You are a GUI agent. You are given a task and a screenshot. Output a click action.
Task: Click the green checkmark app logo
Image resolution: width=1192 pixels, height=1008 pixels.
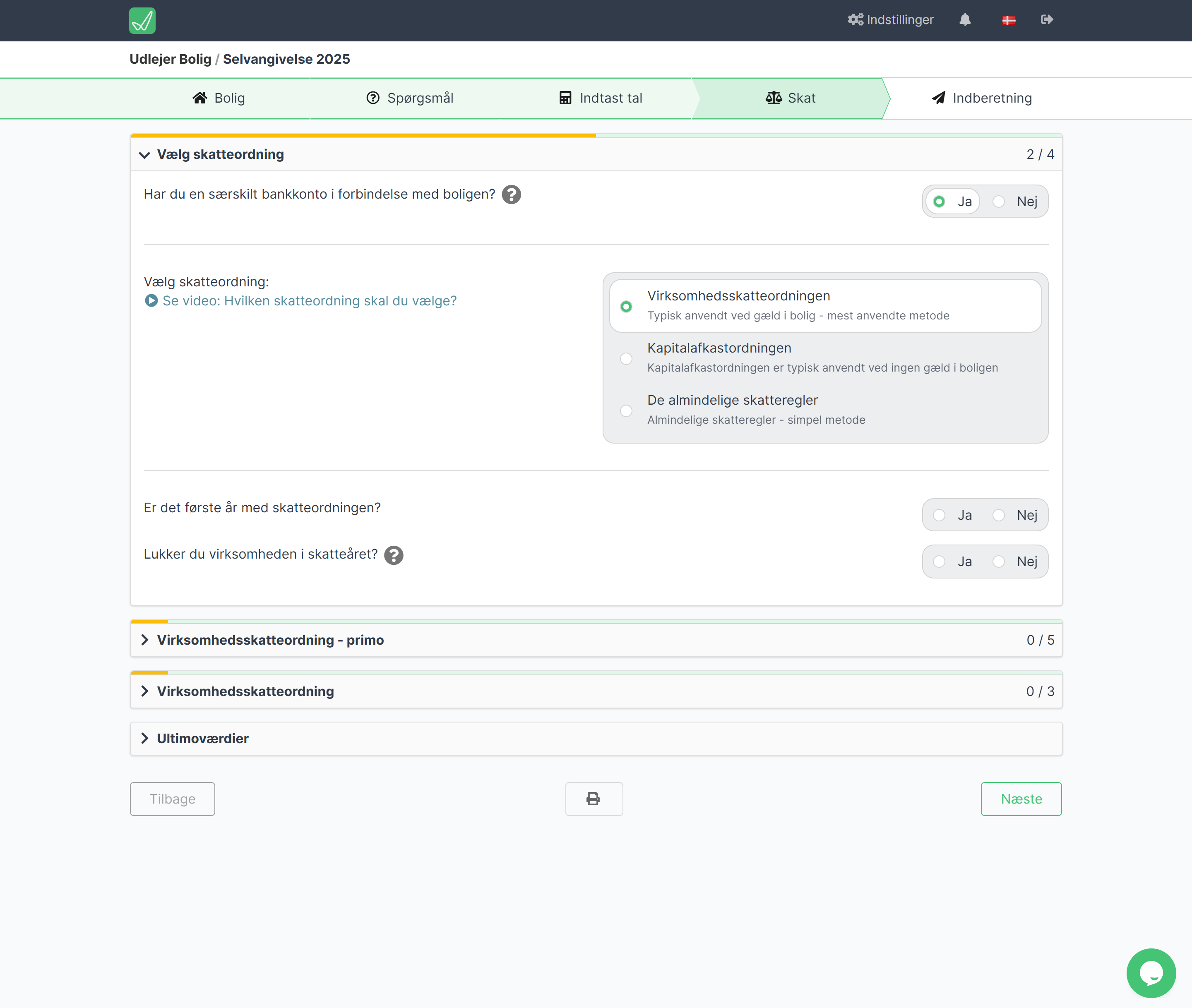142,21
